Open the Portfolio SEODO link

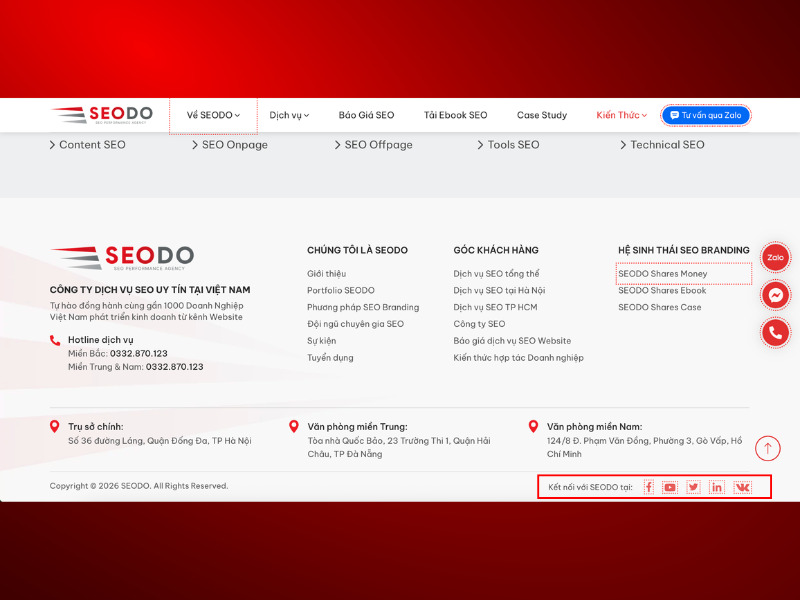pos(341,291)
